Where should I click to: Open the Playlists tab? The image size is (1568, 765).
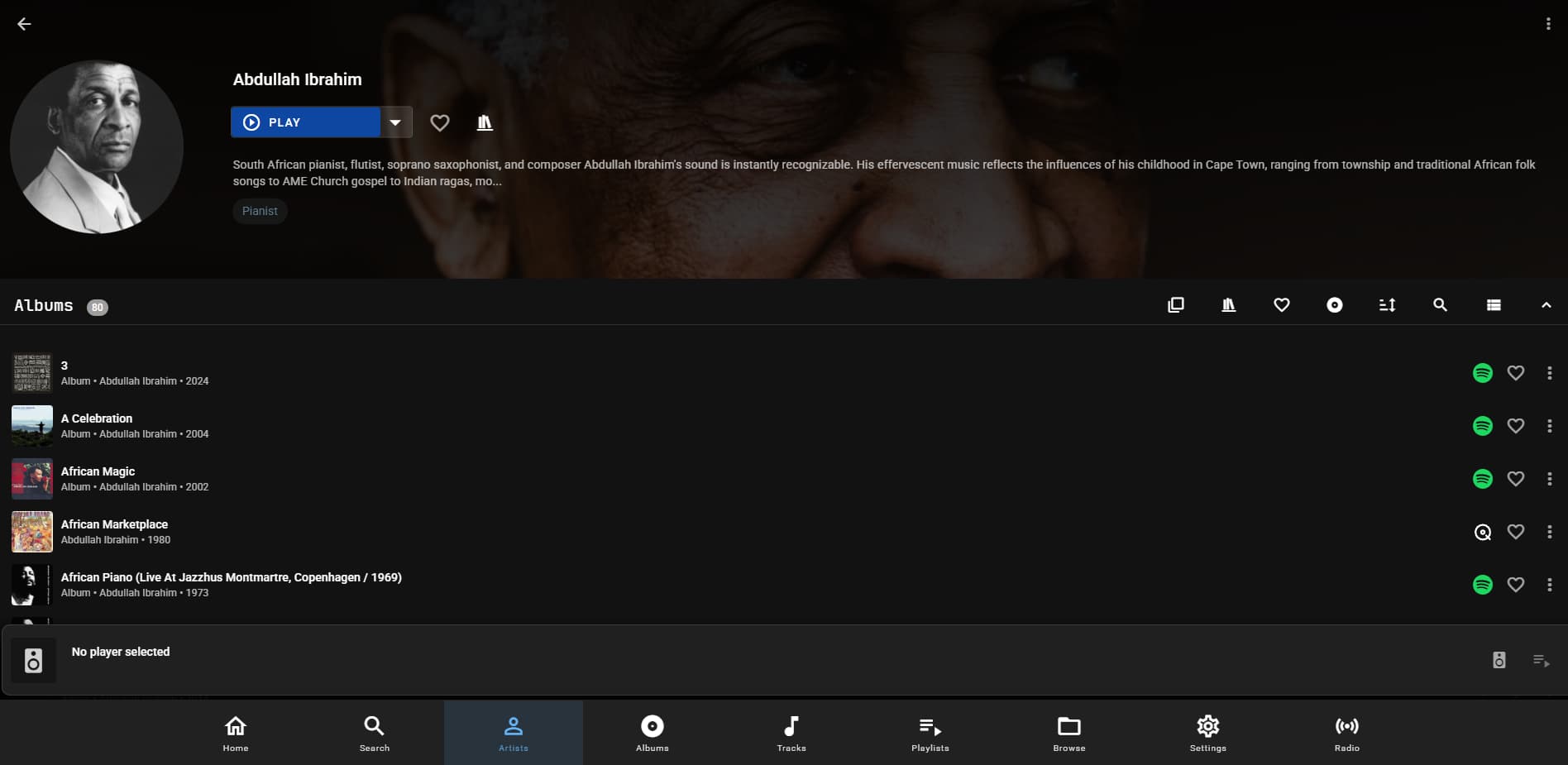pos(930,733)
